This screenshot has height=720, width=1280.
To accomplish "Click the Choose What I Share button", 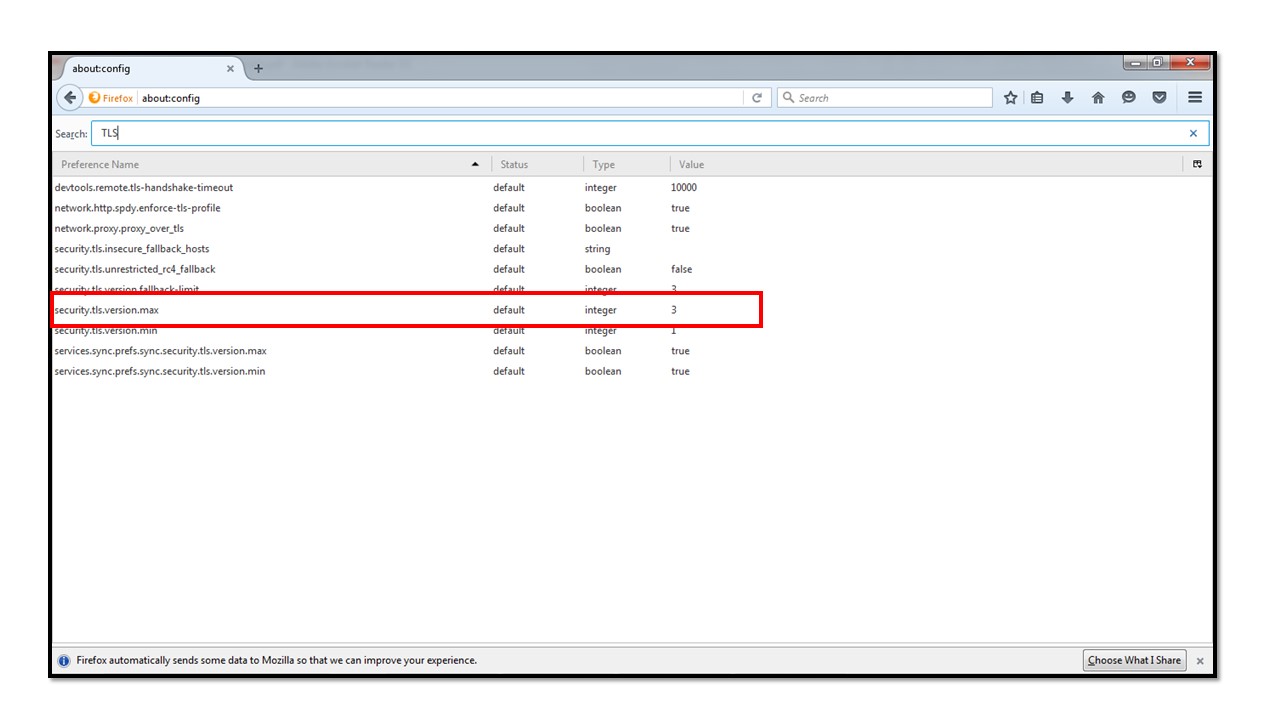I will tap(1134, 660).
